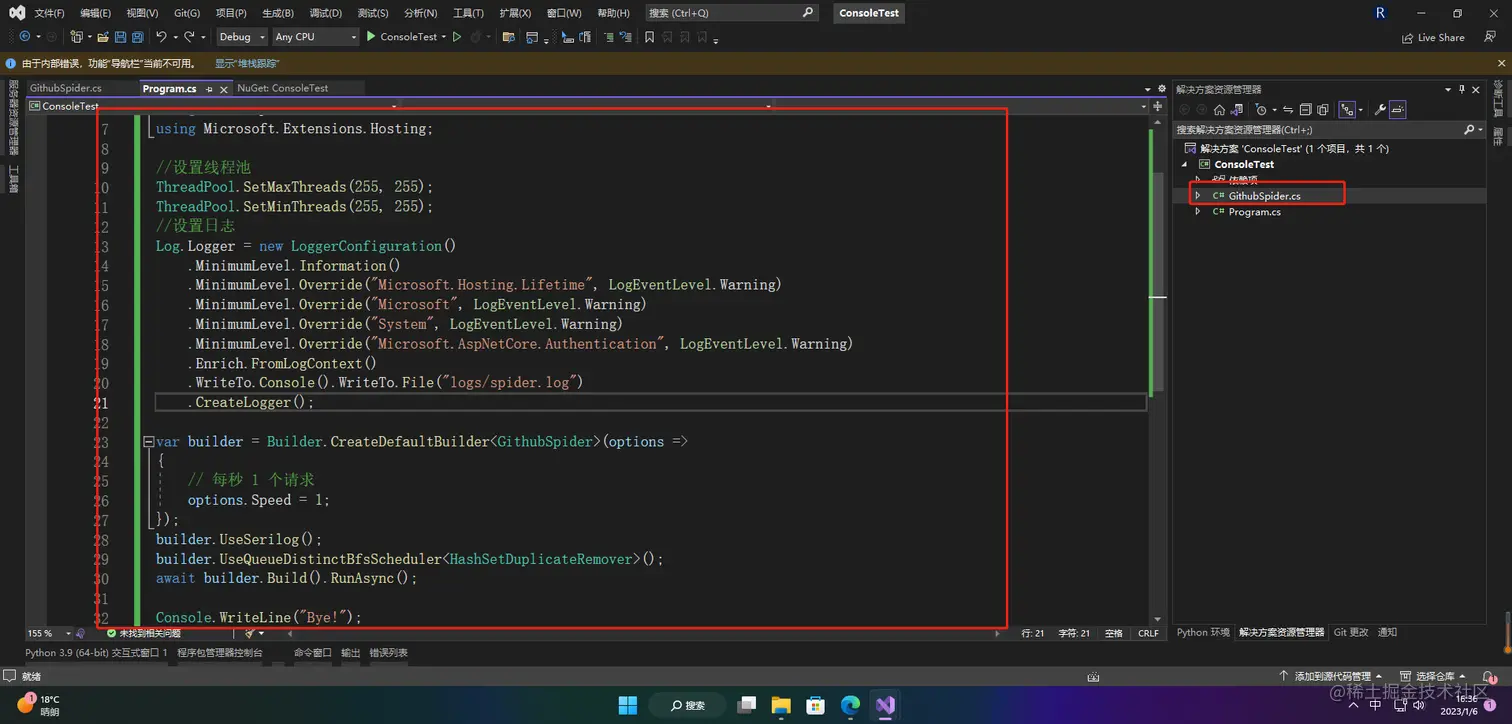
Task: Switch to Python 环境 bottom tab
Action: point(1203,633)
